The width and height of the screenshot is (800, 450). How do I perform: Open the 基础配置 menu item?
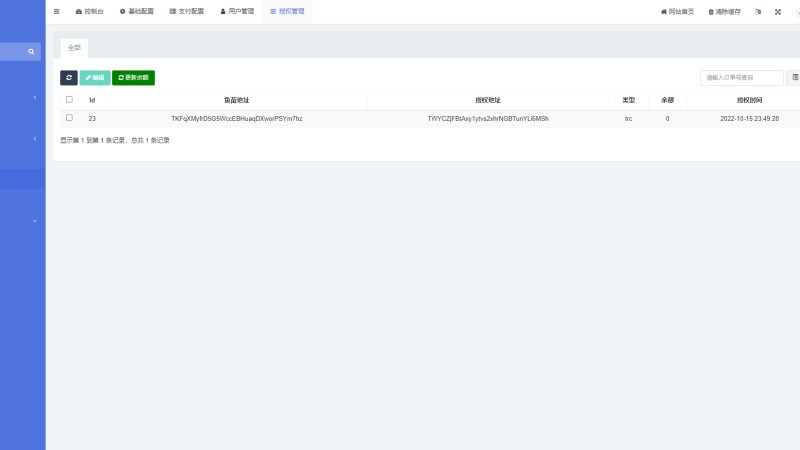137,11
